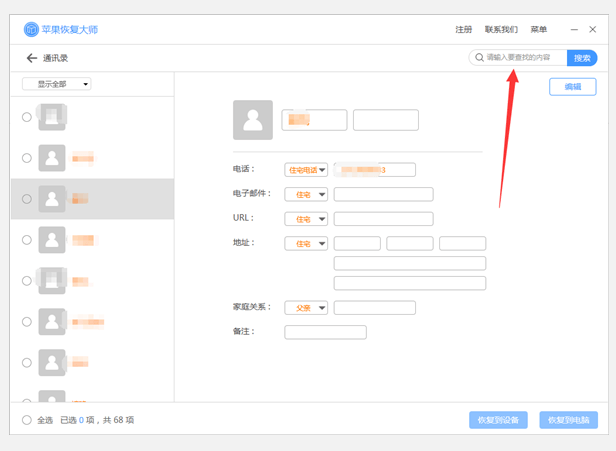The width and height of the screenshot is (616, 451).
Task: Click the 苹果恢复大师 app logo icon
Action: point(31,30)
